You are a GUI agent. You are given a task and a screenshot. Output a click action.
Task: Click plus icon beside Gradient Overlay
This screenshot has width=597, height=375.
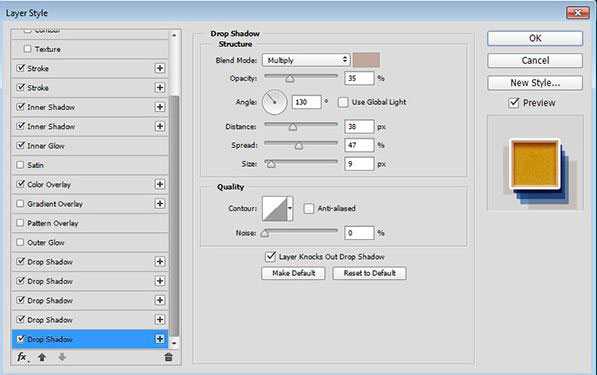[x=160, y=204]
